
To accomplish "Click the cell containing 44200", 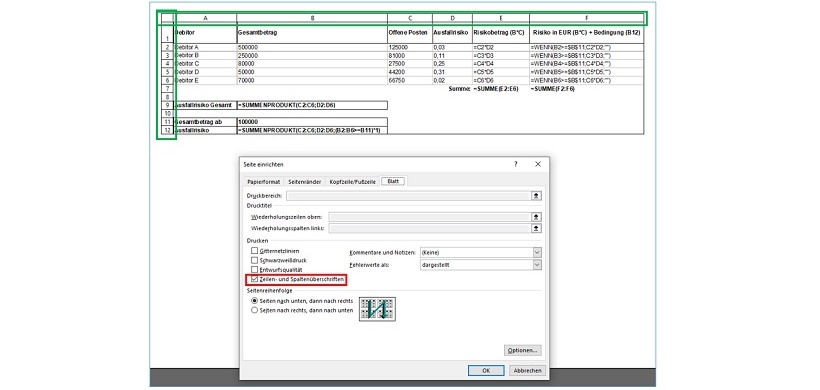I will [410, 72].
